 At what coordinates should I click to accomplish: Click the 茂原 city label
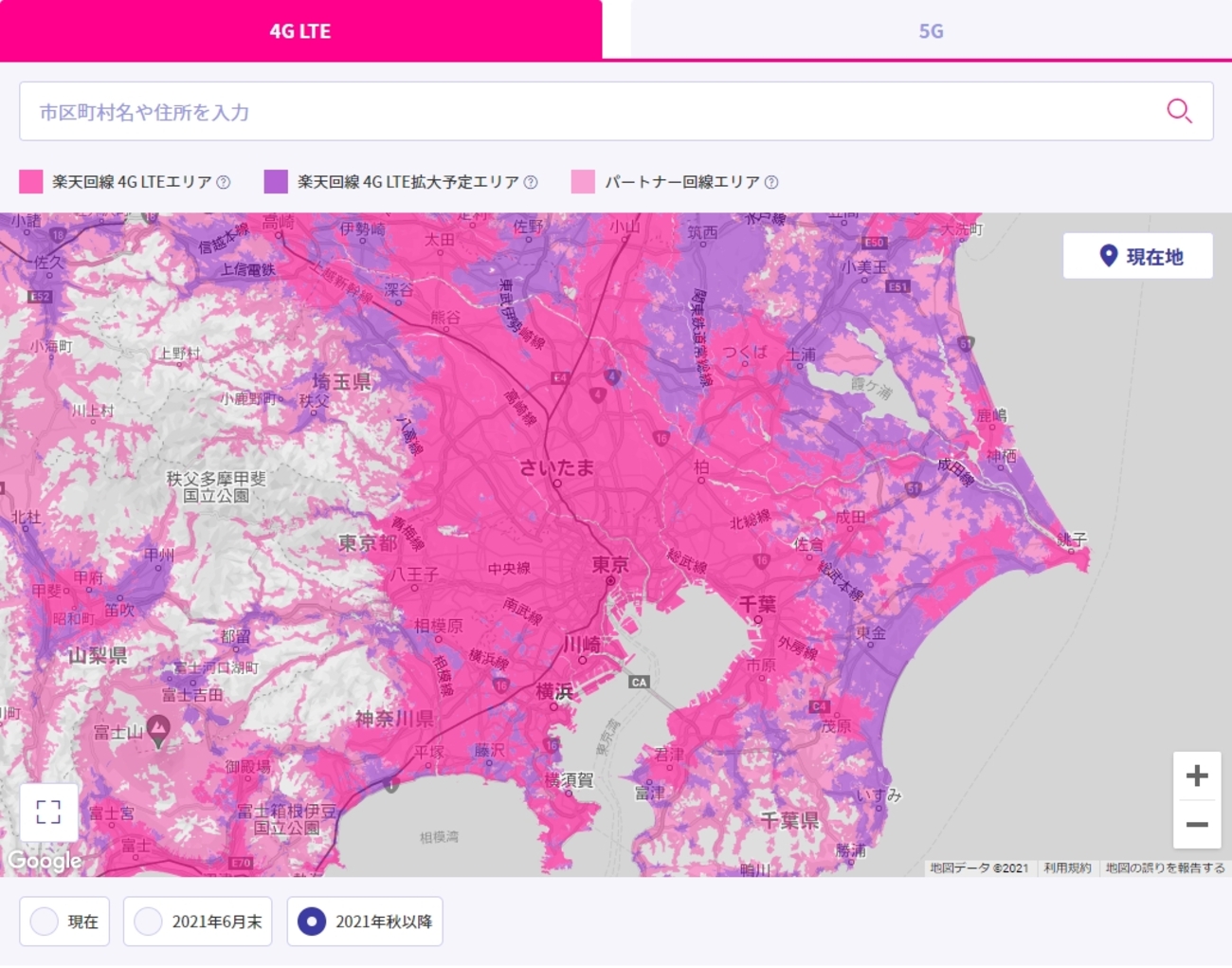(836, 726)
